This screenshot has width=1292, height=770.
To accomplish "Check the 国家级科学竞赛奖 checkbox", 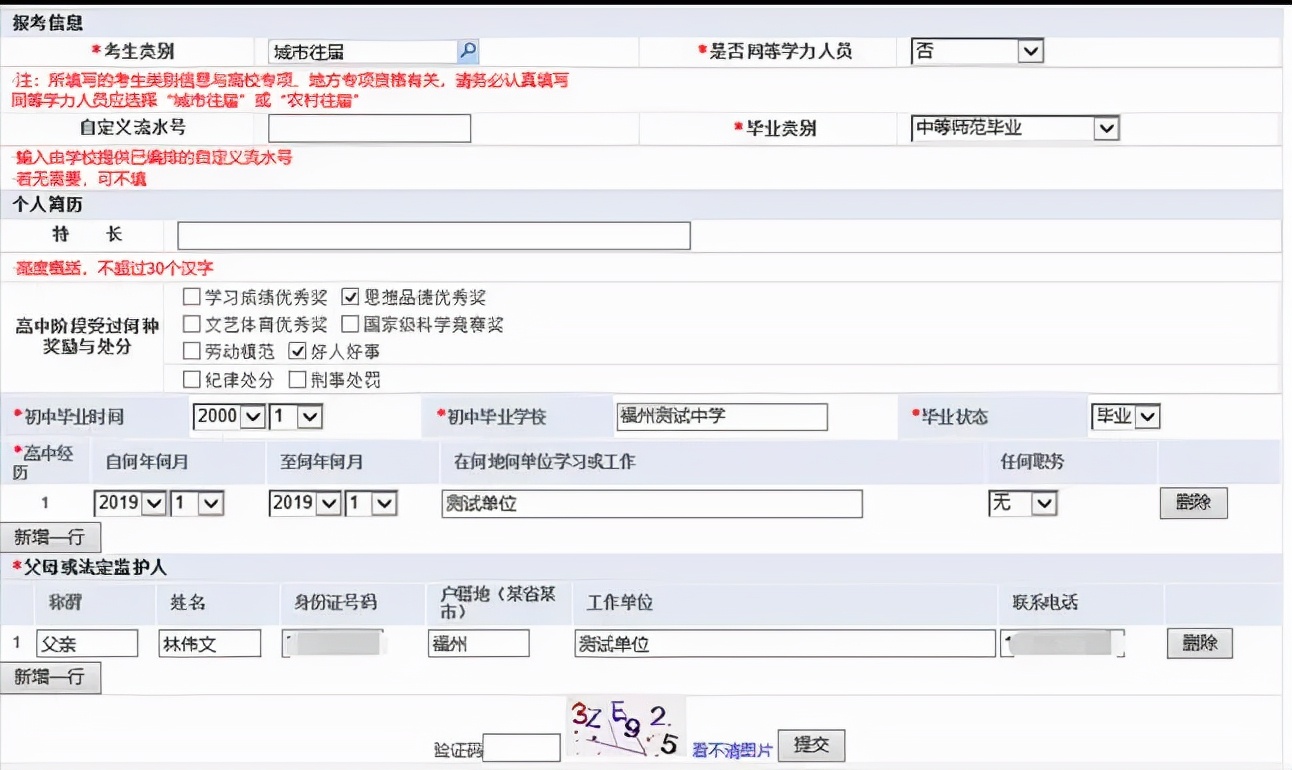I will coord(351,325).
